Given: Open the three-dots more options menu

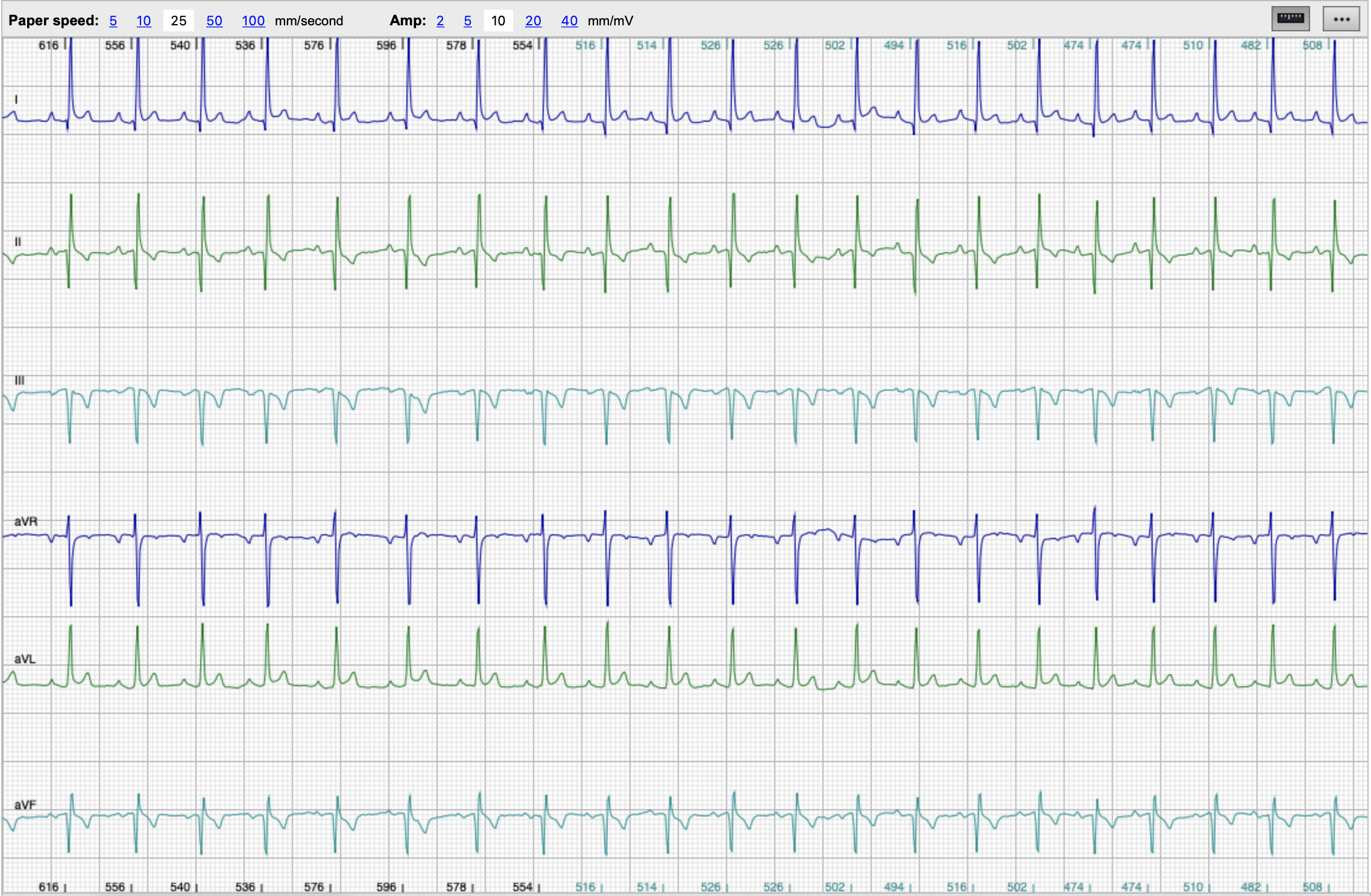Looking at the screenshot, I should 1341,19.
